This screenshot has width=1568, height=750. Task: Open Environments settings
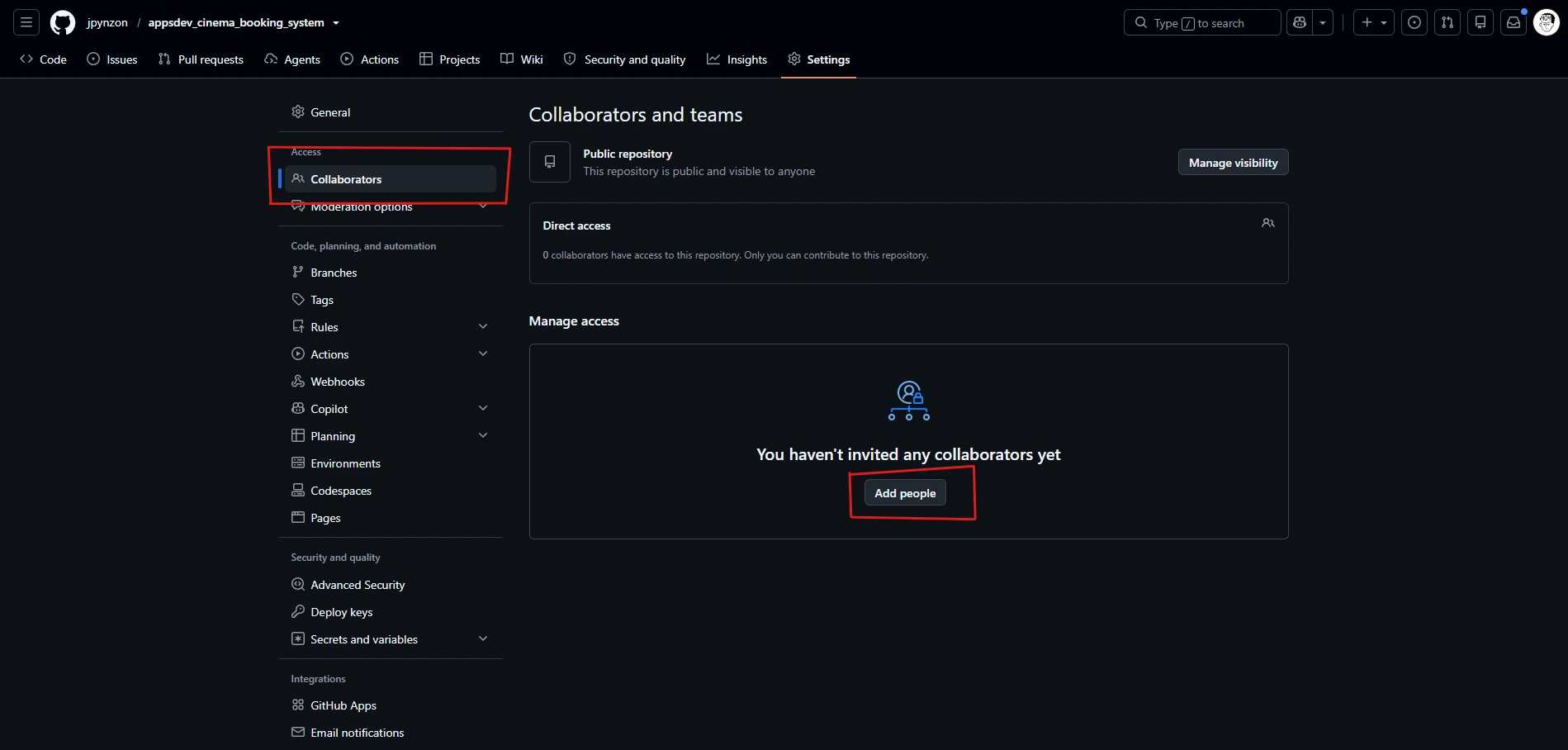point(391,463)
